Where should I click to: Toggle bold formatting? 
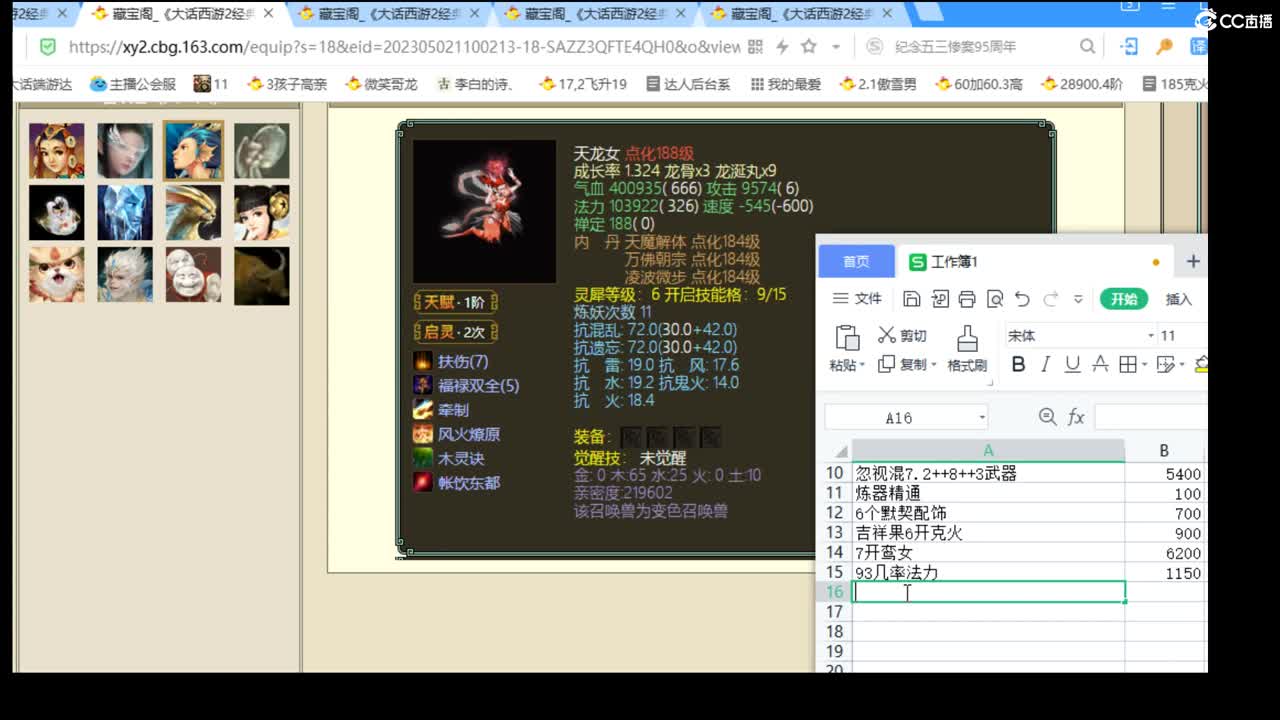pyautogui.click(x=1018, y=364)
